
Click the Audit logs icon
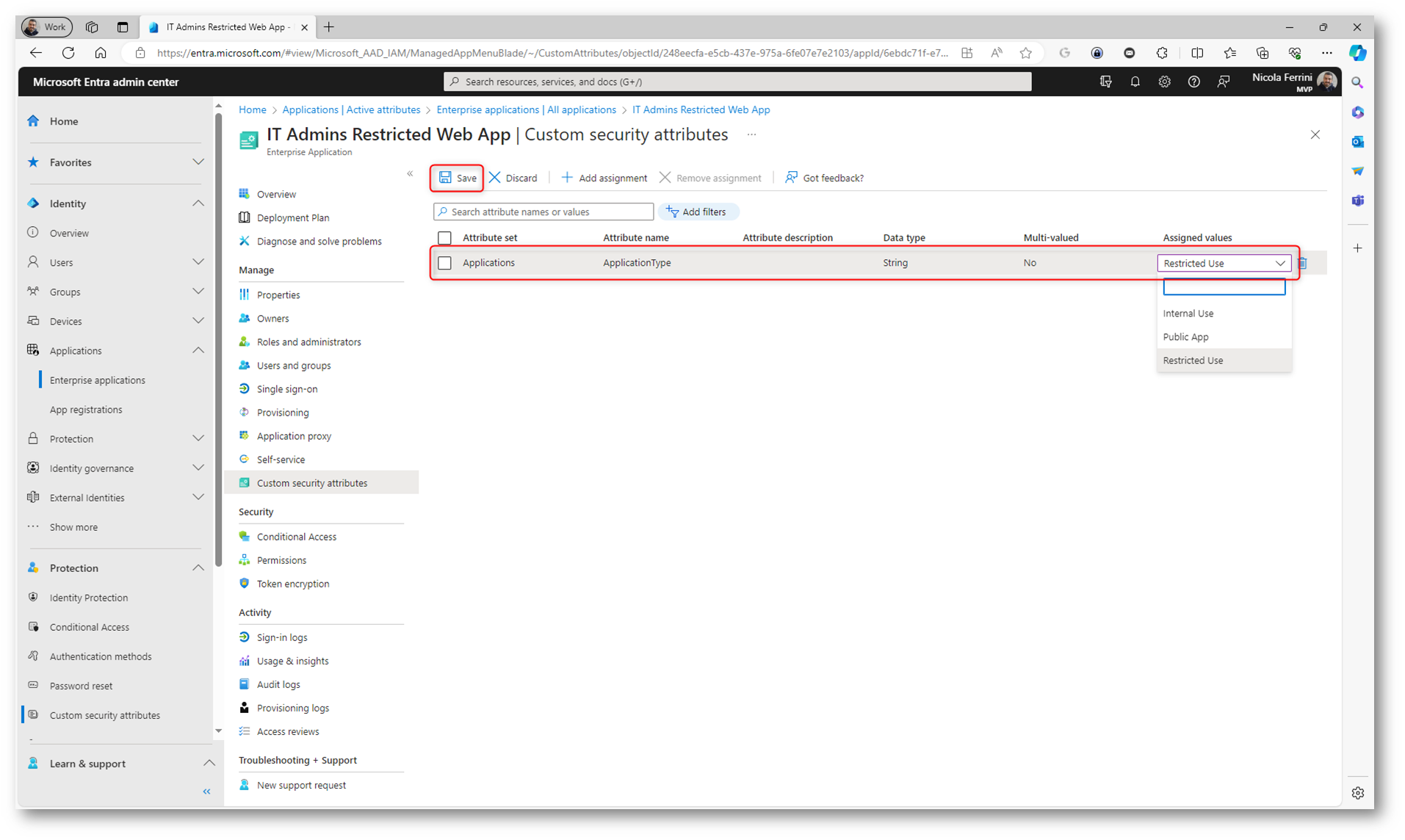coord(245,684)
